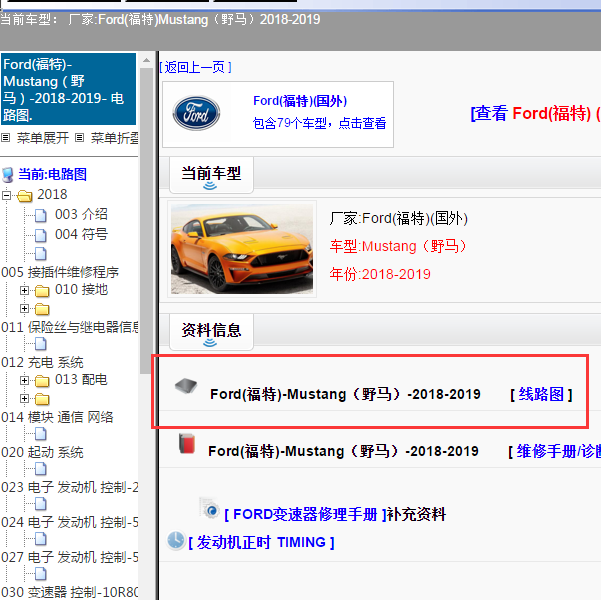Click the 菜单折叠 list icon
Screen dimensions: 601x600
79,138
